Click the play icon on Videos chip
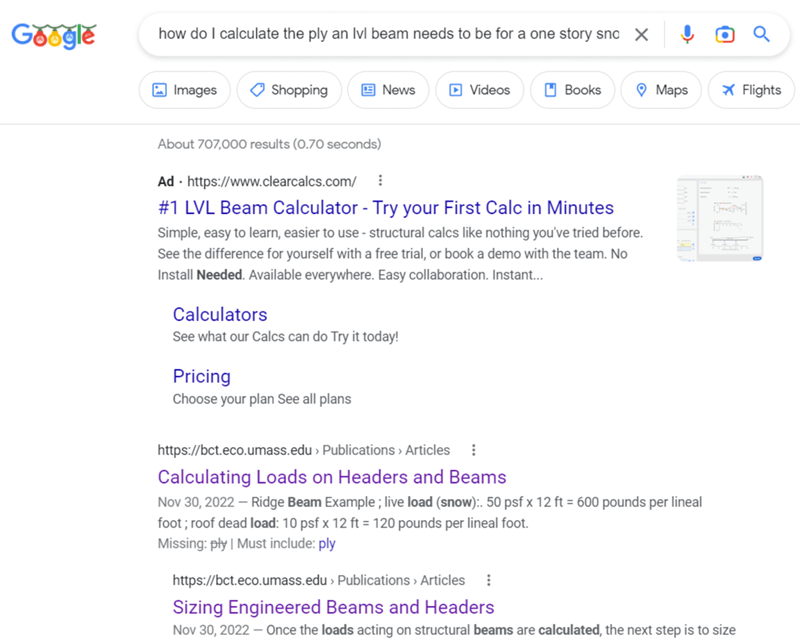The image size is (800, 644). pyautogui.click(x=455, y=90)
